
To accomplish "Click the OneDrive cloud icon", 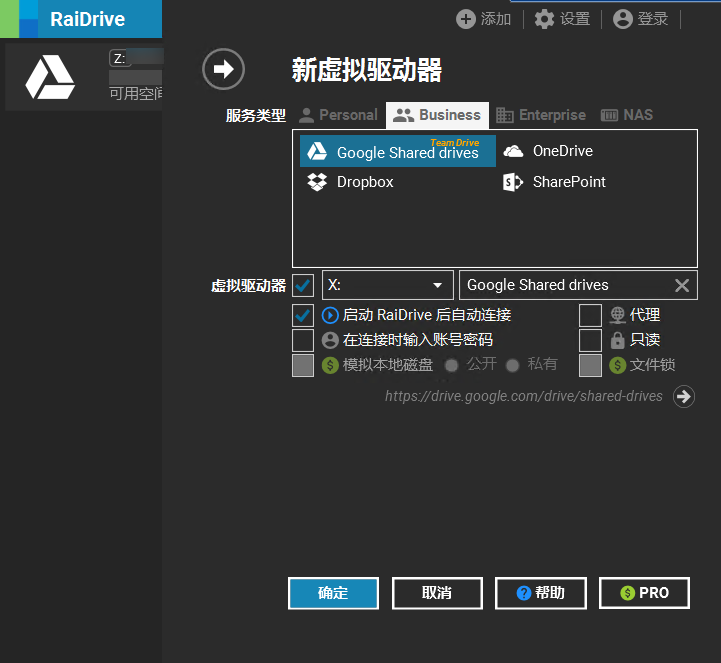I will (513, 151).
